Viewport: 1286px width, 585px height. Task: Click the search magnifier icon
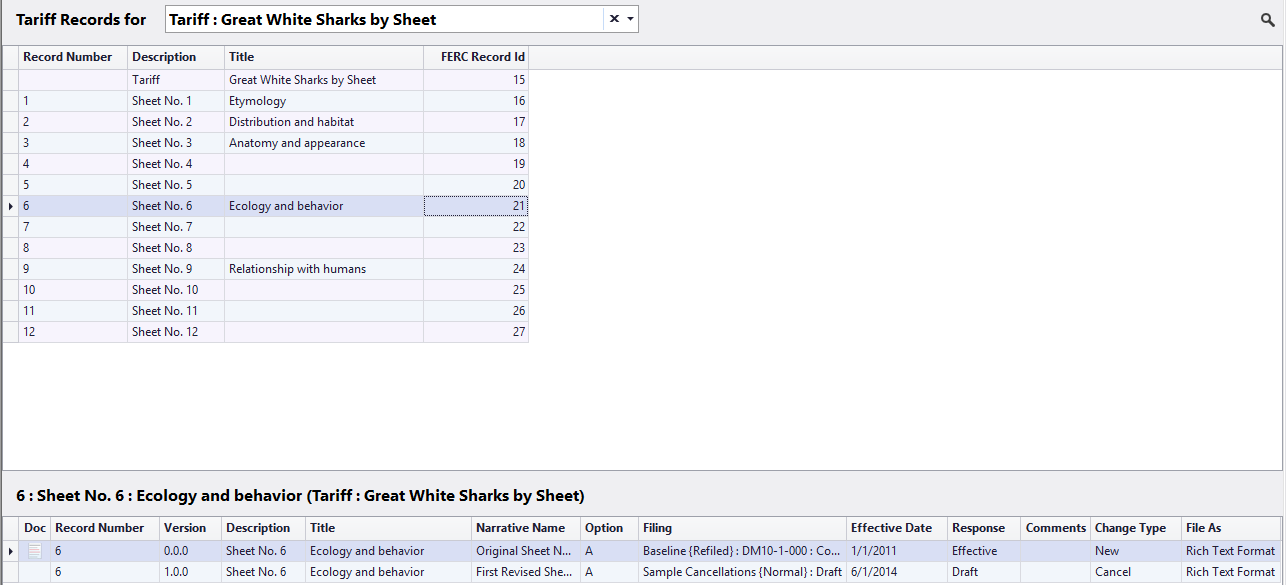[x=1268, y=20]
